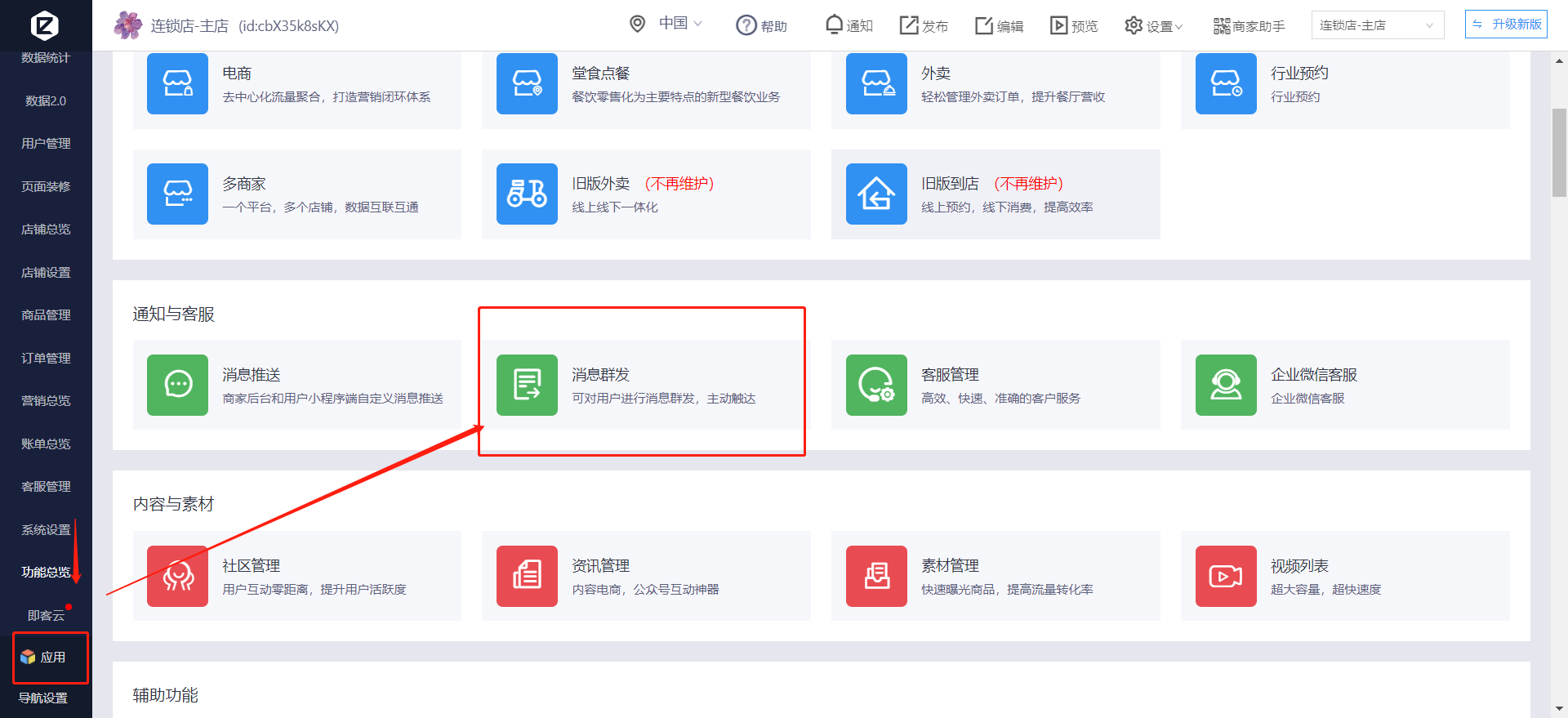Open 客服管理 in the sidebar

pyautogui.click(x=46, y=487)
